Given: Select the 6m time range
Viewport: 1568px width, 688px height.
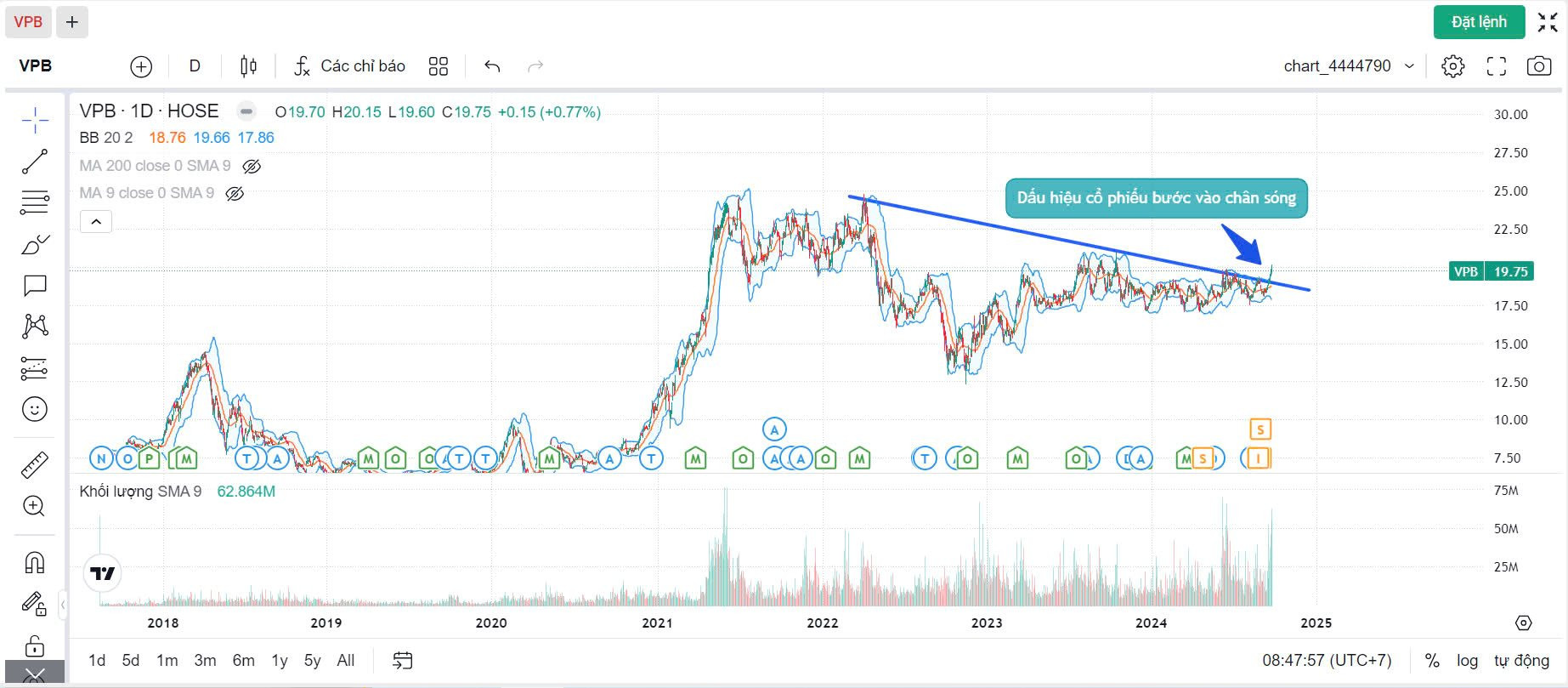Looking at the screenshot, I should coord(243,661).
